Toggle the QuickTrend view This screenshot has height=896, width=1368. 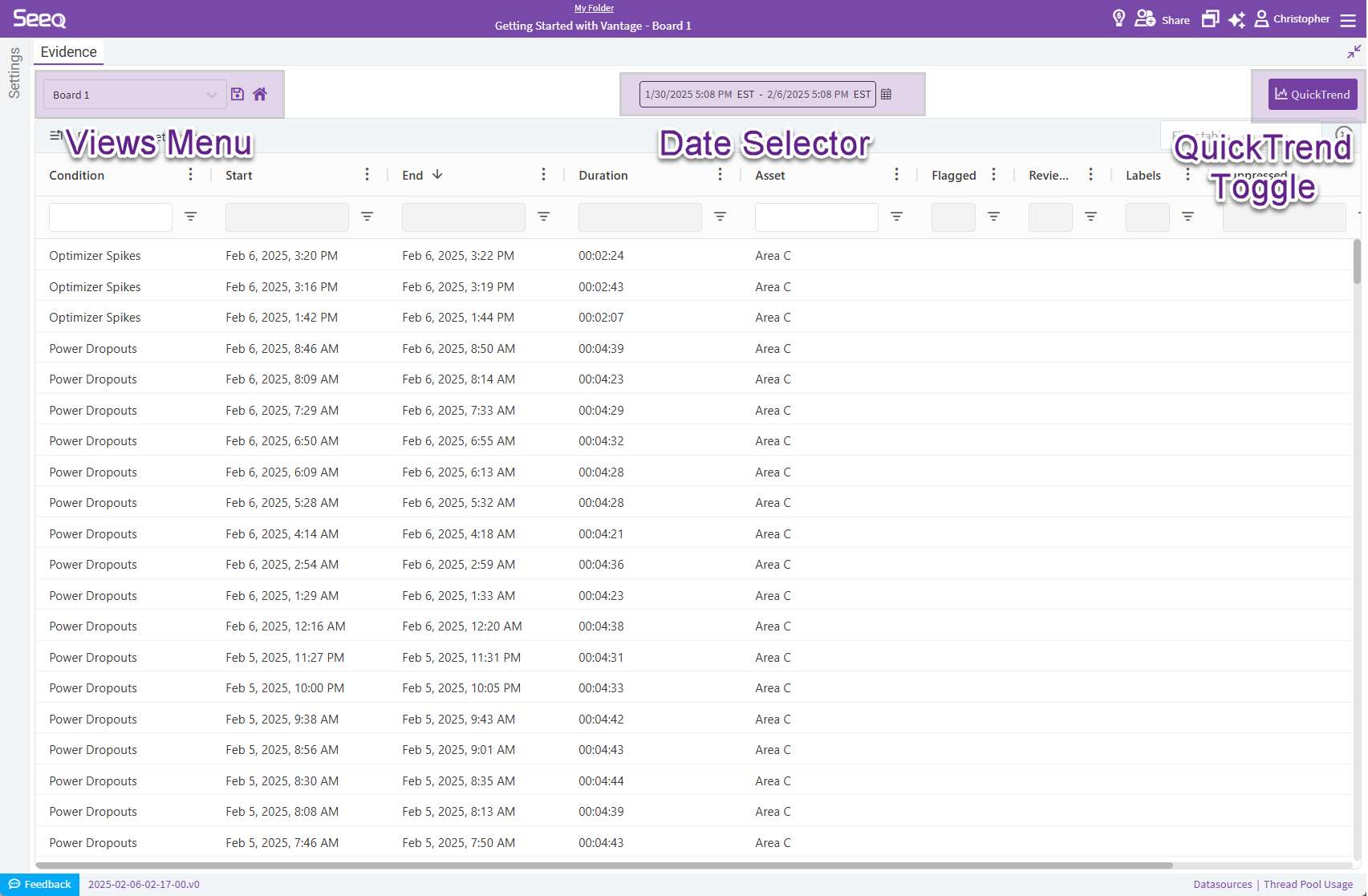point(1312,94)
